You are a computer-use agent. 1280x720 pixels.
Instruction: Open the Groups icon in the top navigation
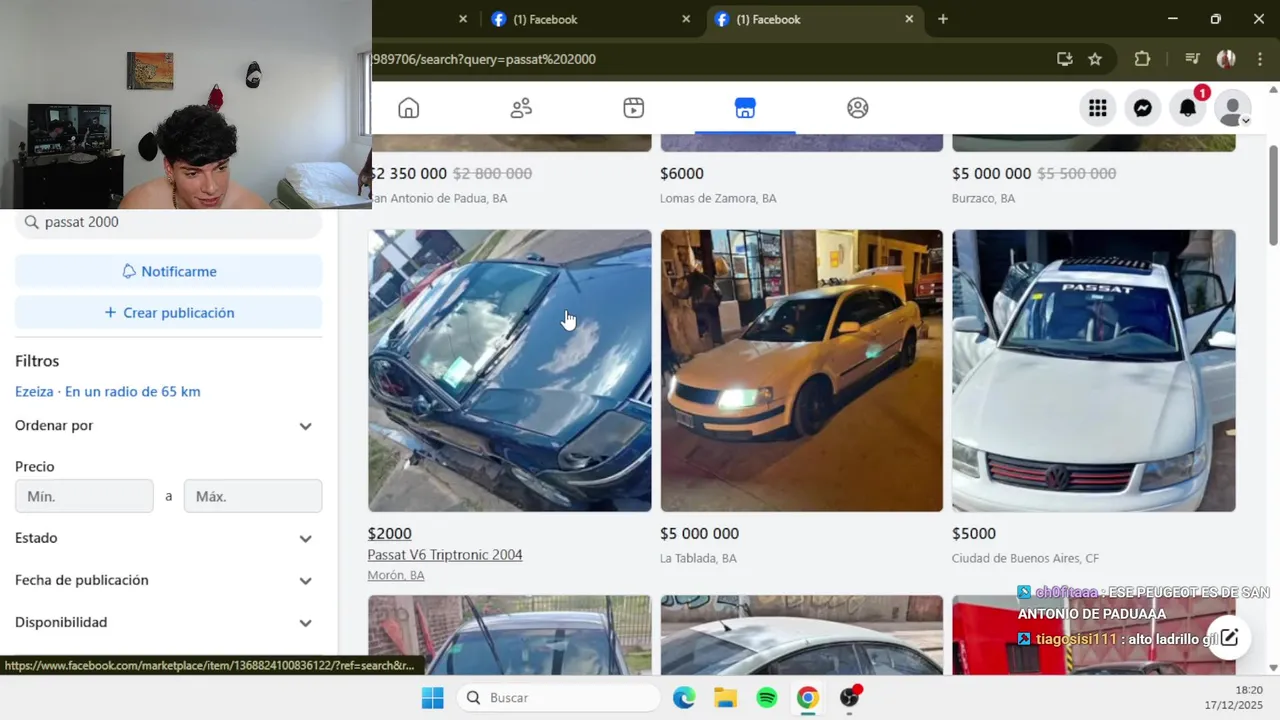click(x=857, y=108)
